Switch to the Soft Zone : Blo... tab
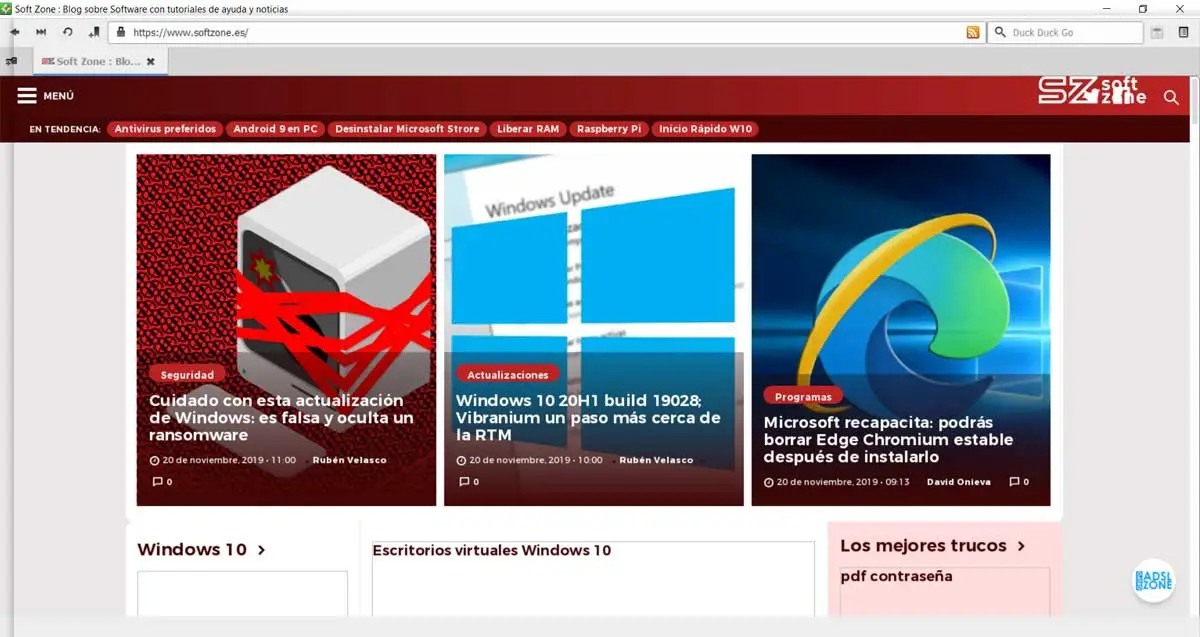The height and width of the screenshot is (637, 1200). 100,61
